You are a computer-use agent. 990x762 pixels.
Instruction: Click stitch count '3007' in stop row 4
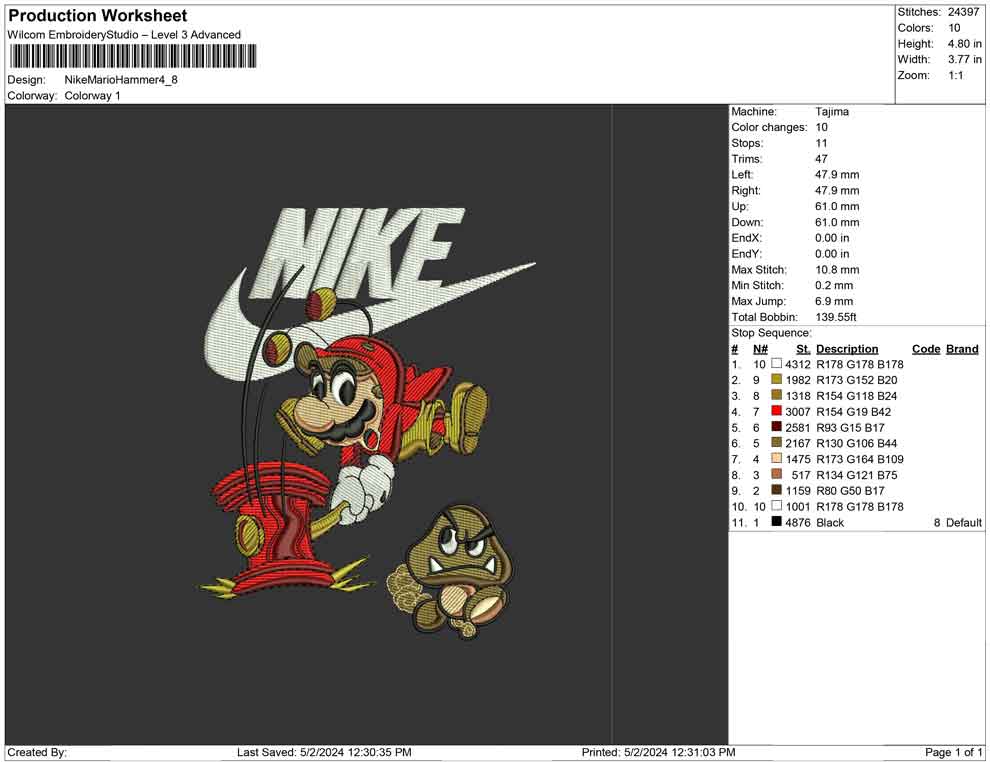coord(797,412)
